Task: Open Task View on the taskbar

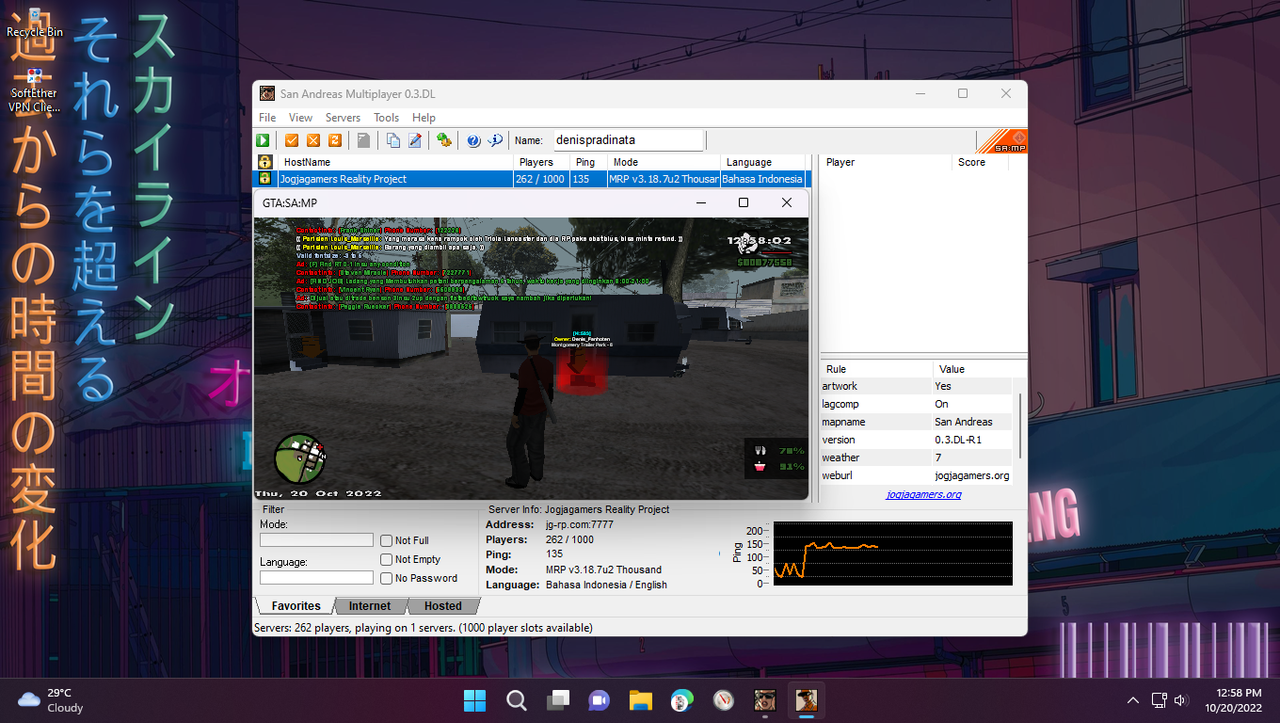Action: click(558, 700)
